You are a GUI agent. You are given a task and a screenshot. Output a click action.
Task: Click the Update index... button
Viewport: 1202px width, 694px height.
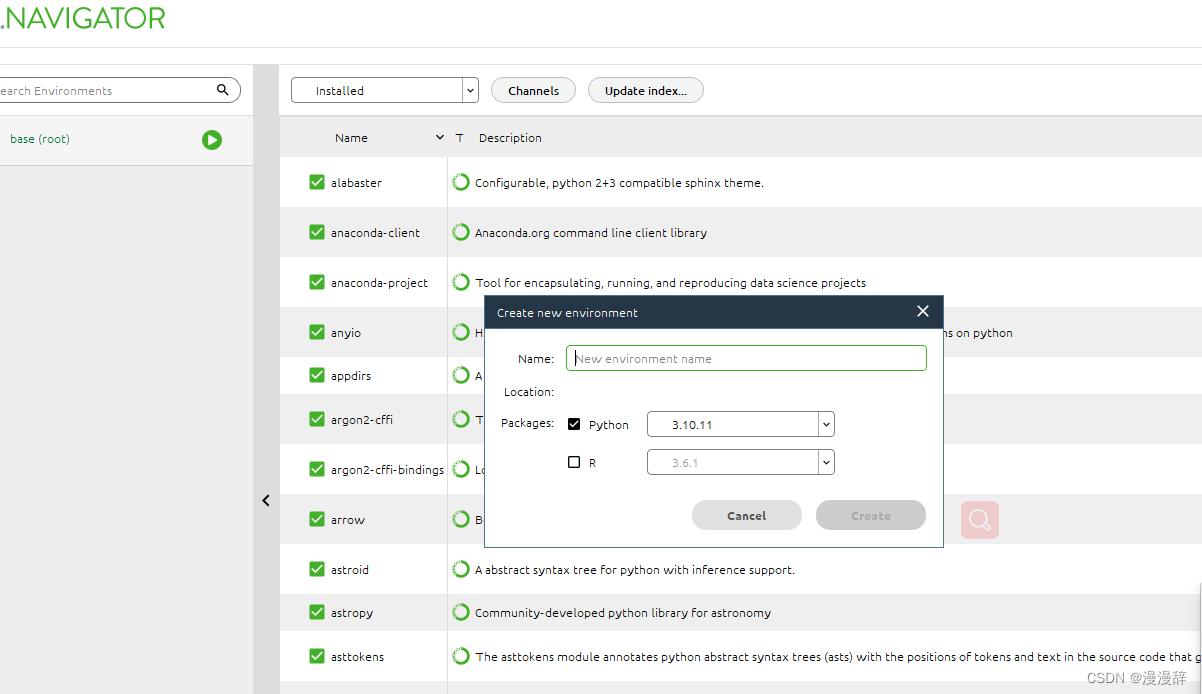[x=646, y=90]
